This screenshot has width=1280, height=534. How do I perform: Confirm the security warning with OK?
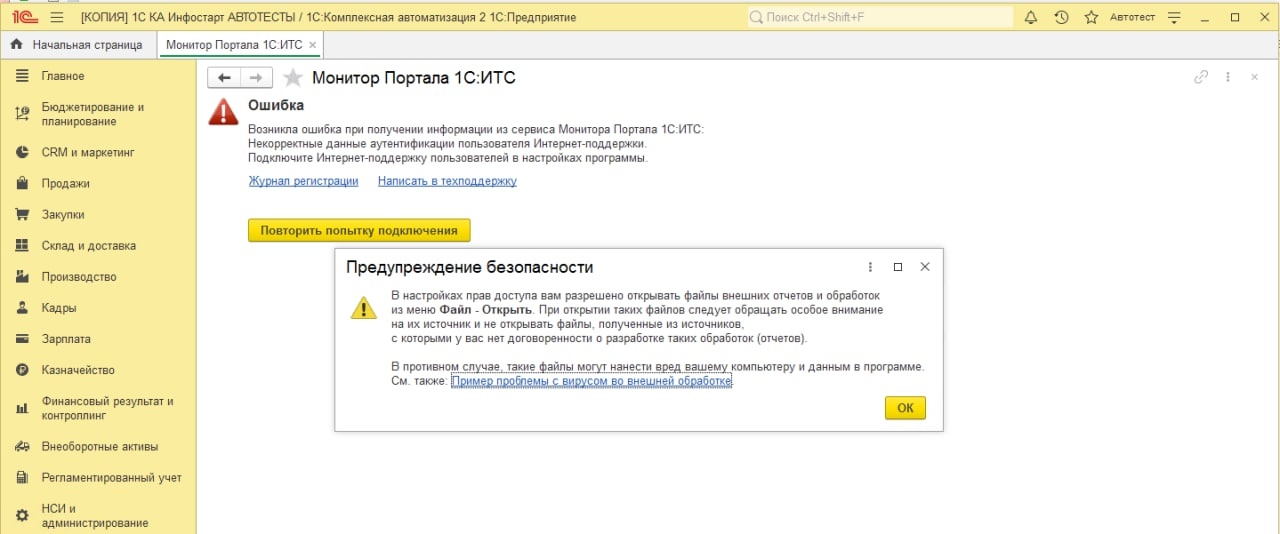click(x=905, y=408)
